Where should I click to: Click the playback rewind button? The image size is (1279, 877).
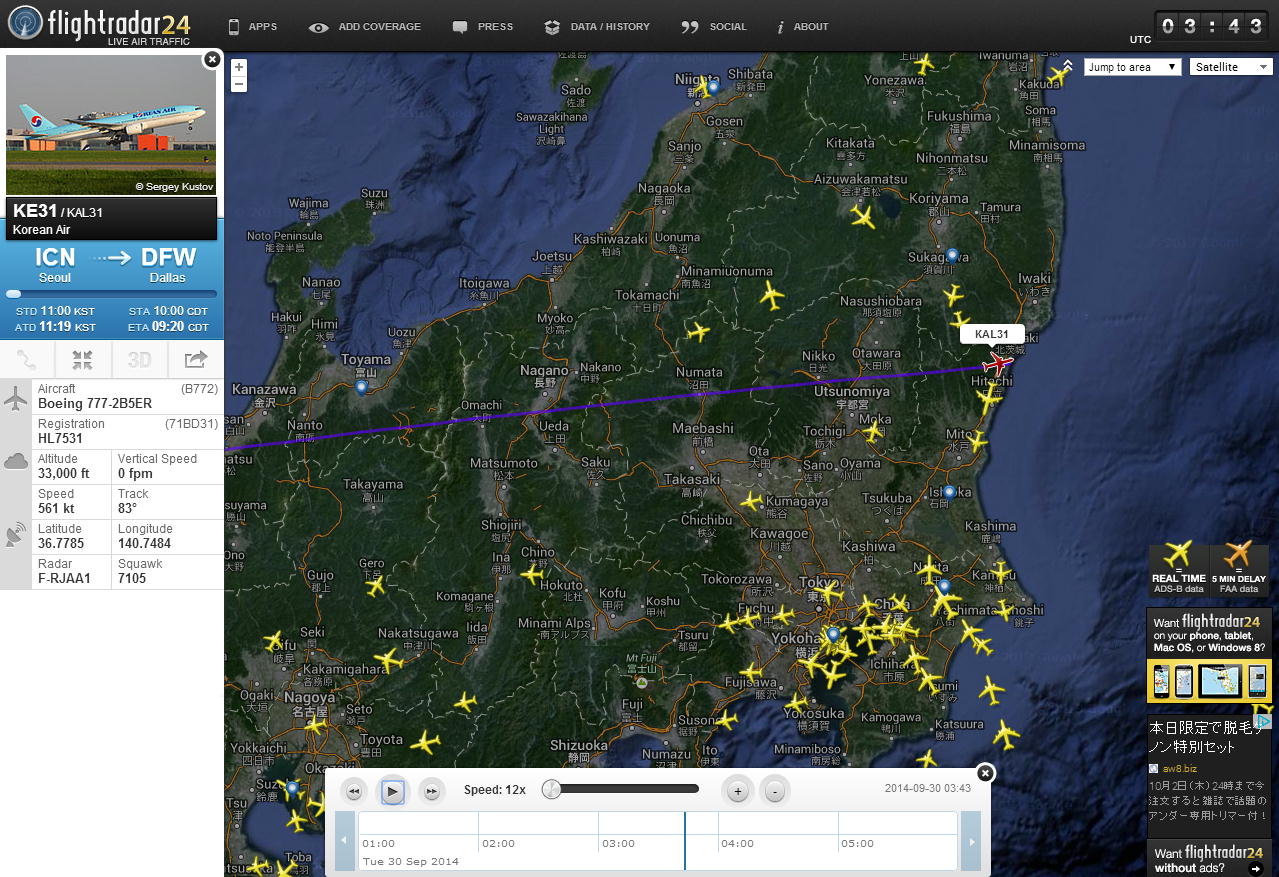click(x=353, y=791)
